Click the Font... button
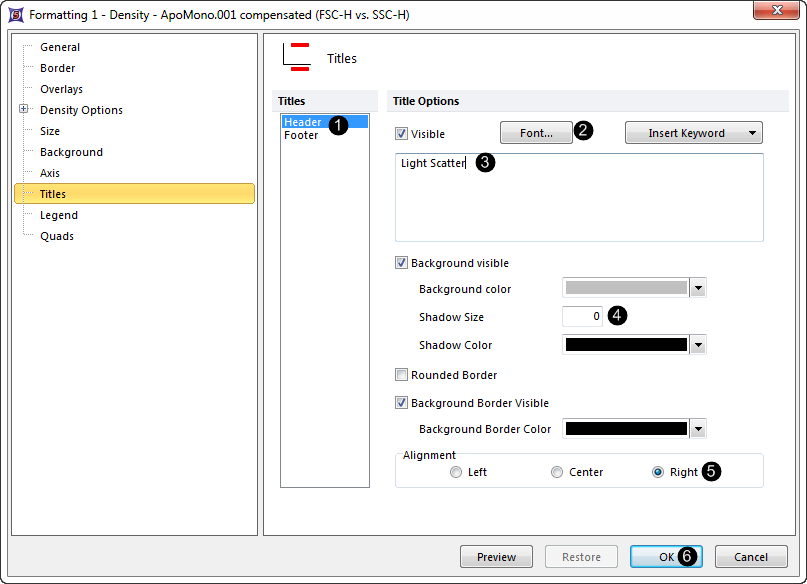This screenshot has width=807, height=584. point(536,133)
